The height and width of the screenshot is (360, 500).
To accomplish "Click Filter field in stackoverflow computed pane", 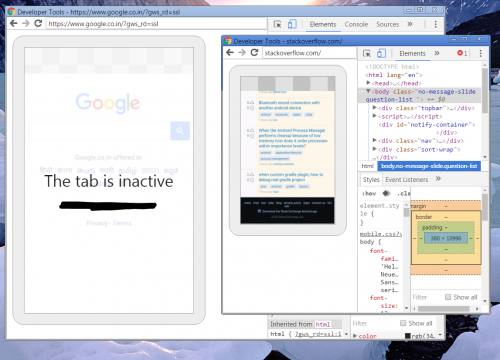I will coord(427,297).
